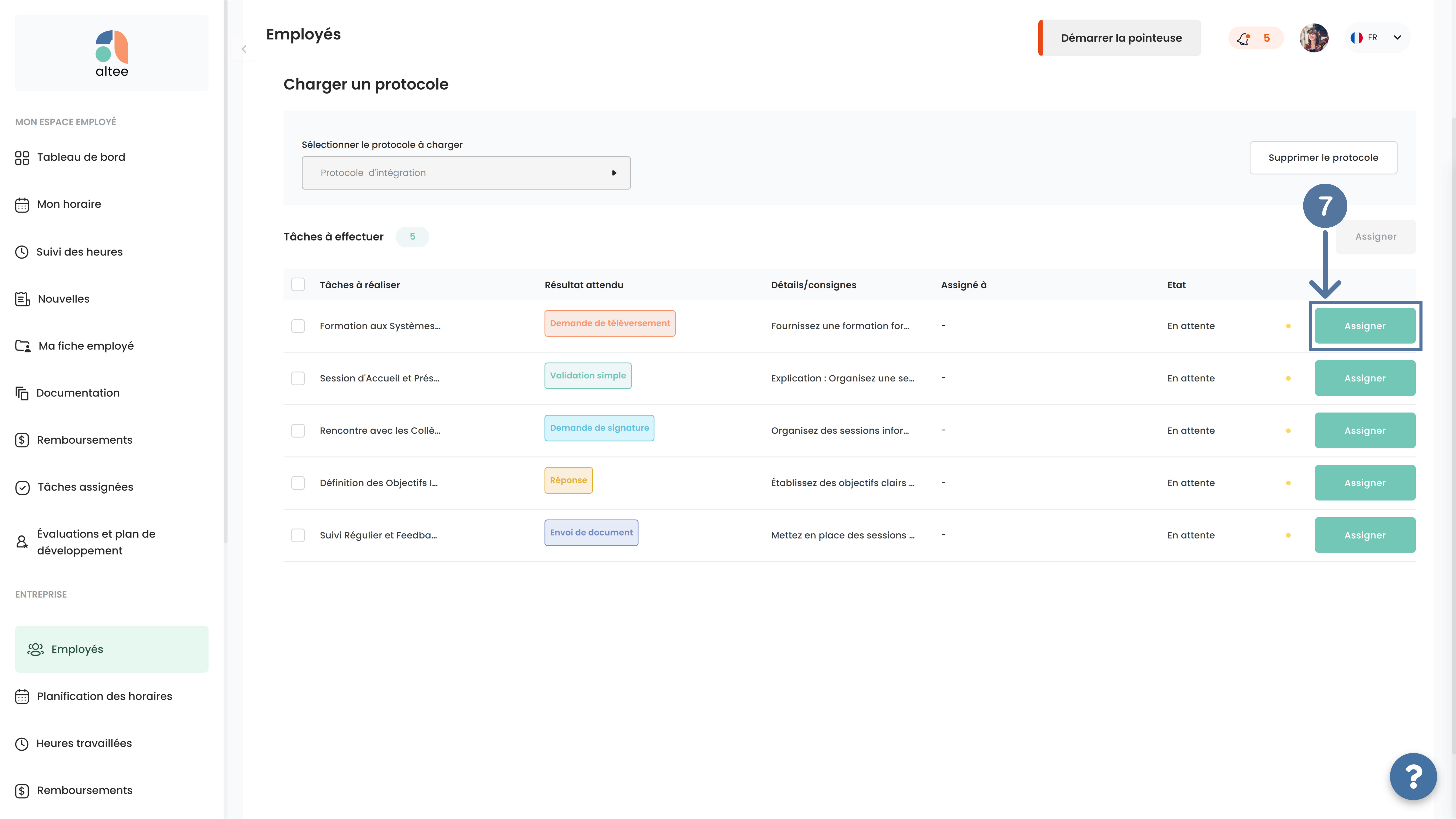Collapse the sidebar with the chevron

[x=244, y=49]
